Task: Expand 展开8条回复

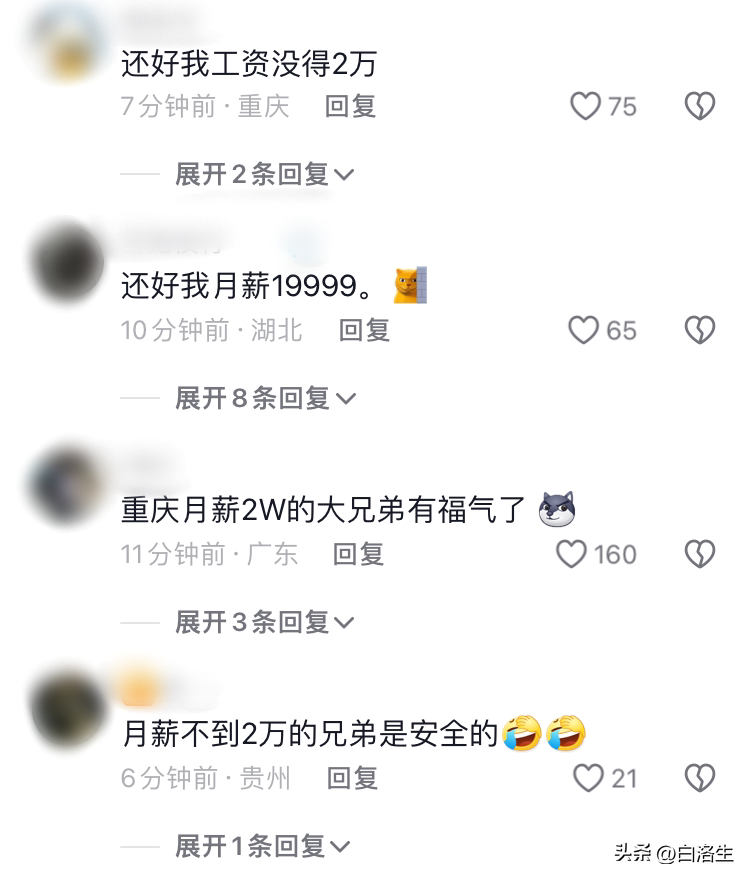Action: [265, 399]
